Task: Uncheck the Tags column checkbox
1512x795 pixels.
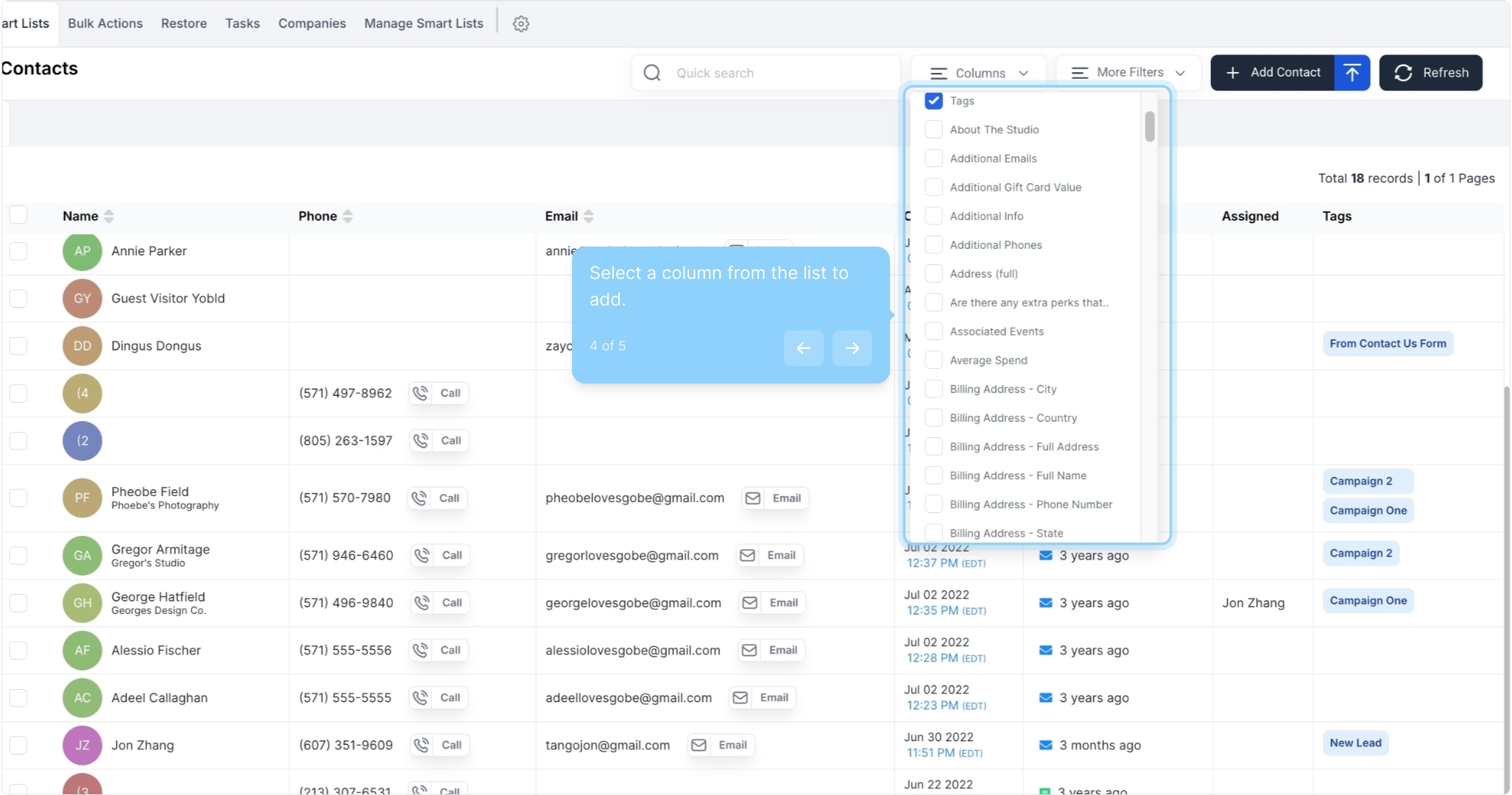Action: coord(933,101)
